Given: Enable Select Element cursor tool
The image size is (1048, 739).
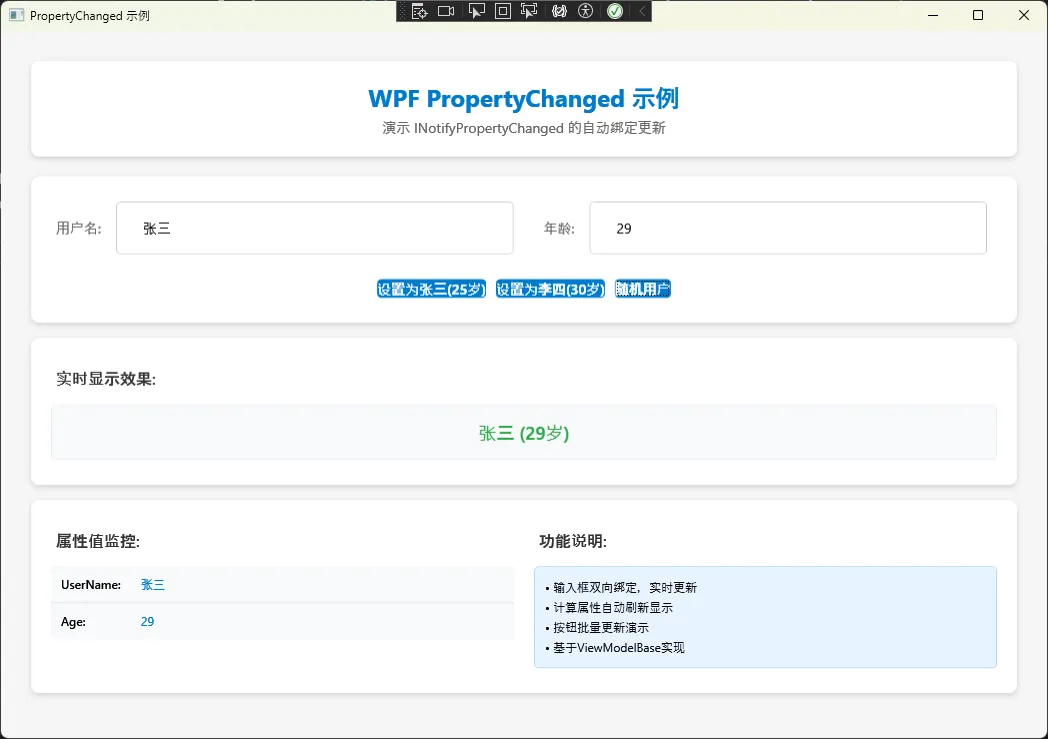Looking at the screenshot, I should (477, 11).
